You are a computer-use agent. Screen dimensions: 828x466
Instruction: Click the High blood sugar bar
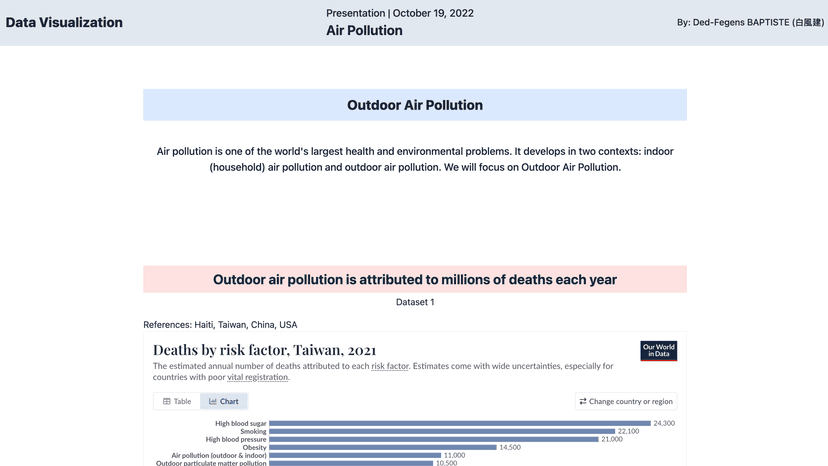(x=459, y=424)
